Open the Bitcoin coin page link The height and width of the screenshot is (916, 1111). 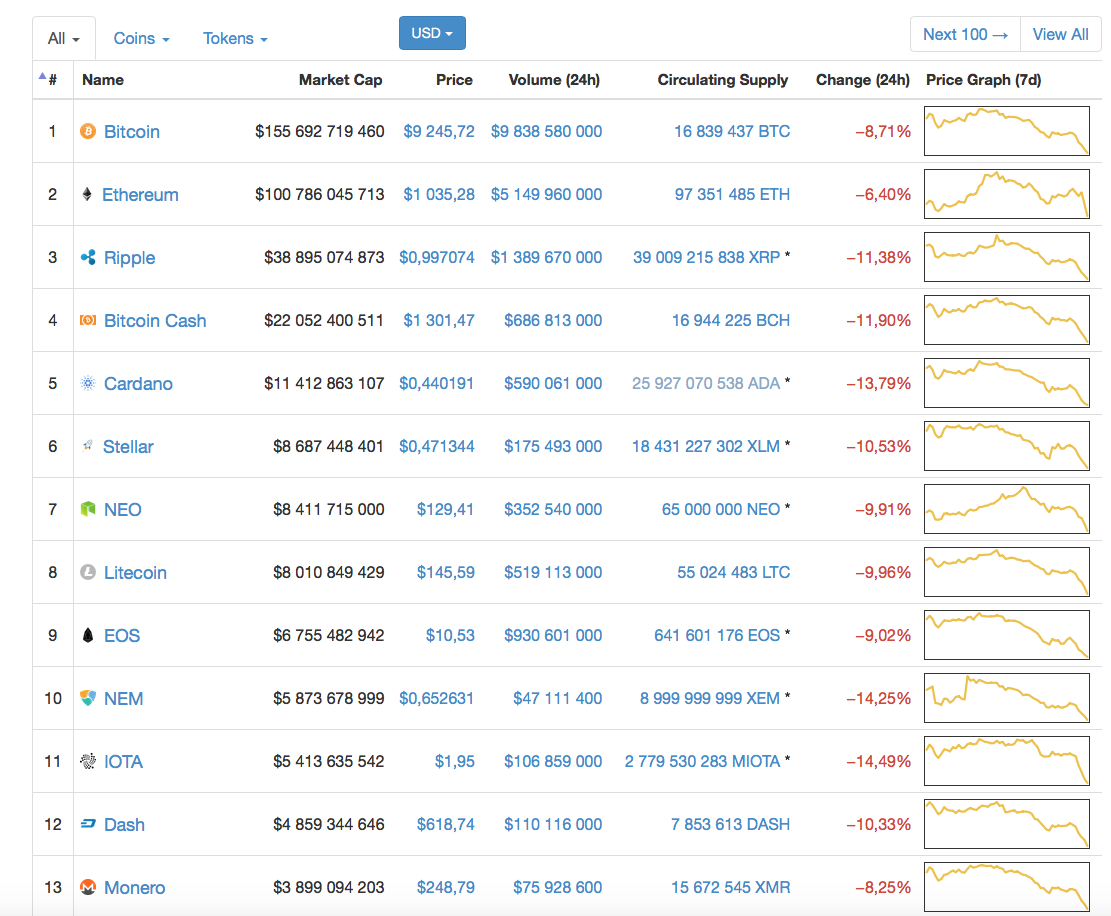tap(132, 132)
